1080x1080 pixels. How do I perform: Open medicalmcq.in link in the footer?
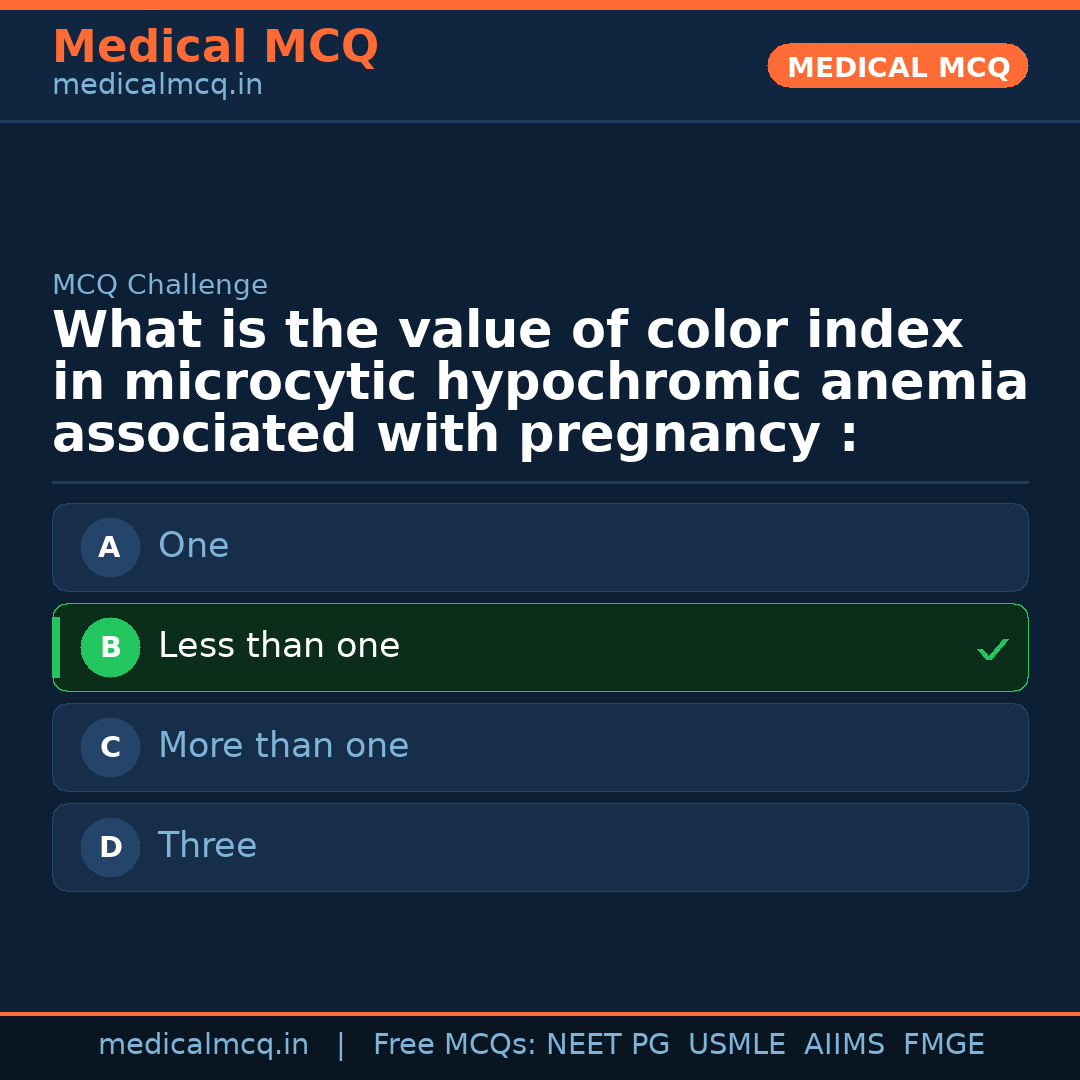(203, 1045)
